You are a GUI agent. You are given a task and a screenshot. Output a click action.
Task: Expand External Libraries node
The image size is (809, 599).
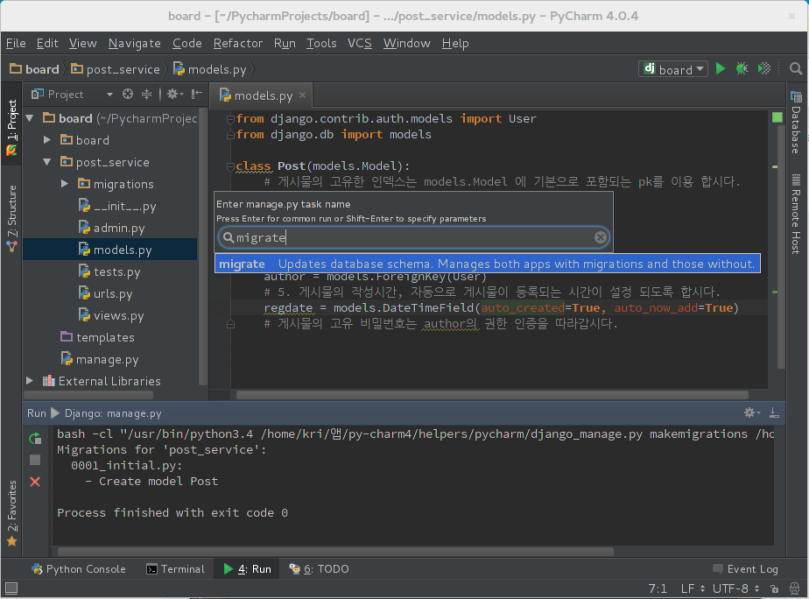click(x=30, y=381)
